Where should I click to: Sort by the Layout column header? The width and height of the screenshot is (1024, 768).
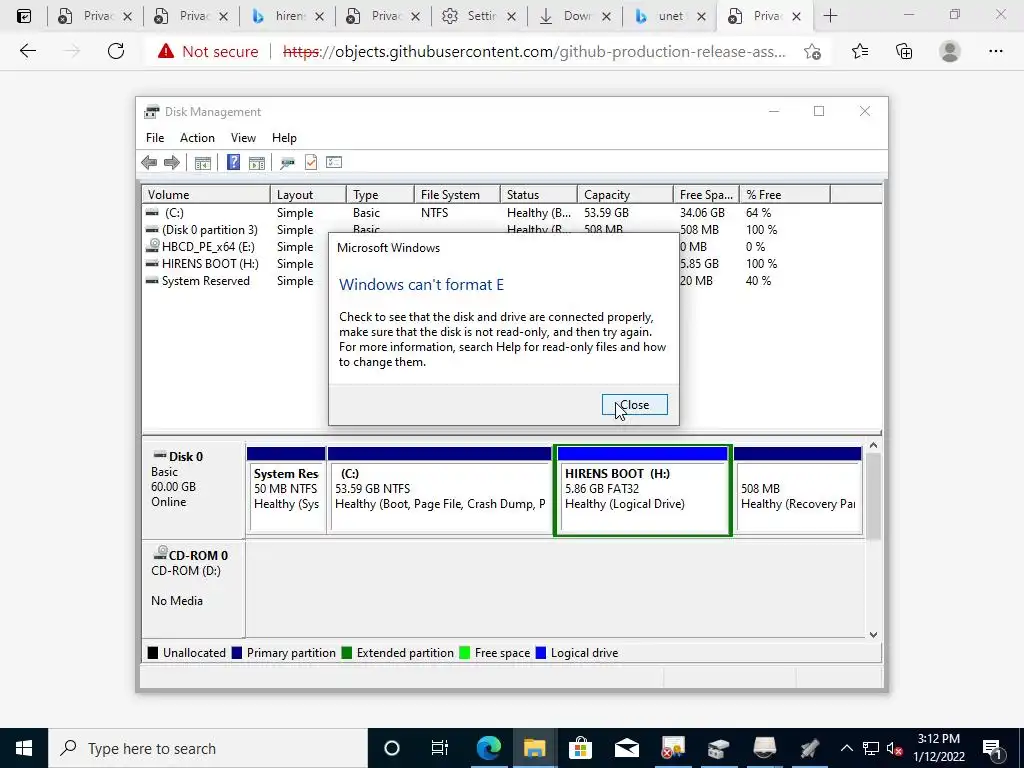[x=308, y=195]
